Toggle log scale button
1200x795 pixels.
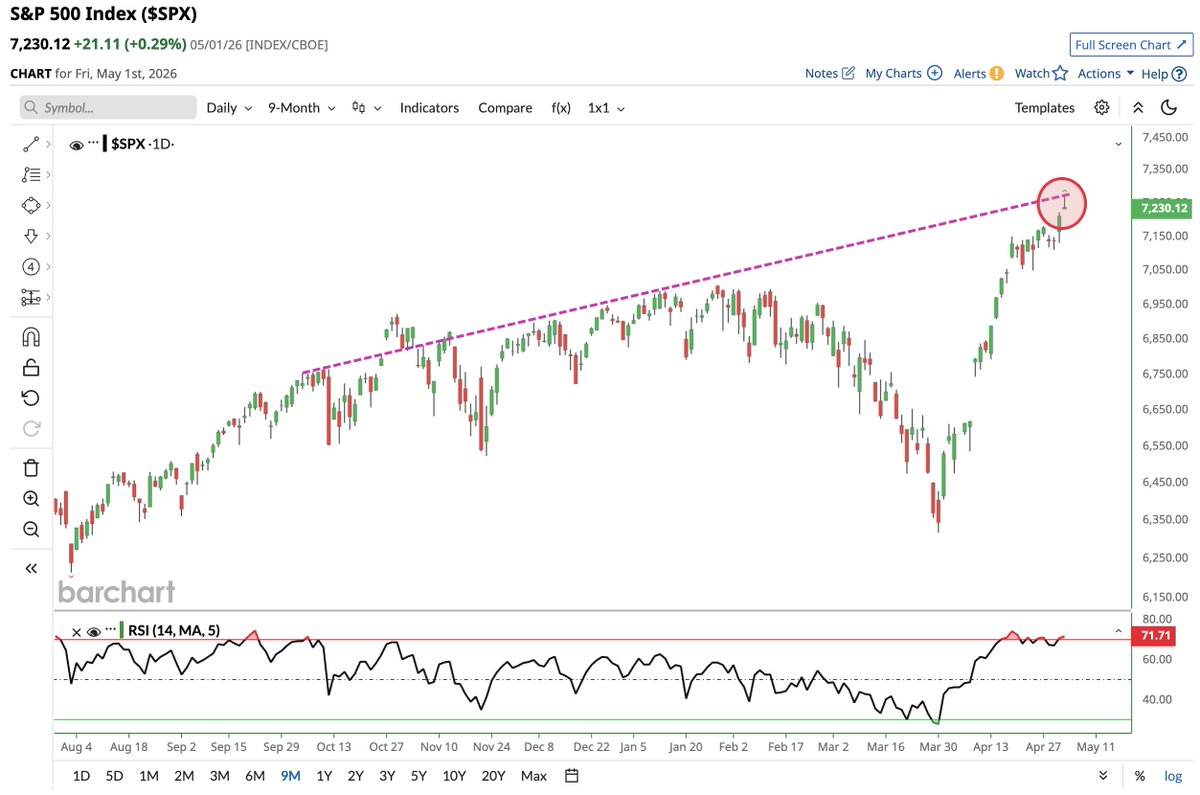(x=1172, y=776)
